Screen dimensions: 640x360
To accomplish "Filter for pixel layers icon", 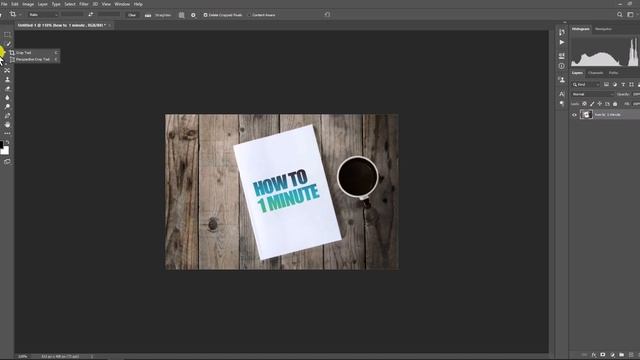I will click(x=607, y=84).
